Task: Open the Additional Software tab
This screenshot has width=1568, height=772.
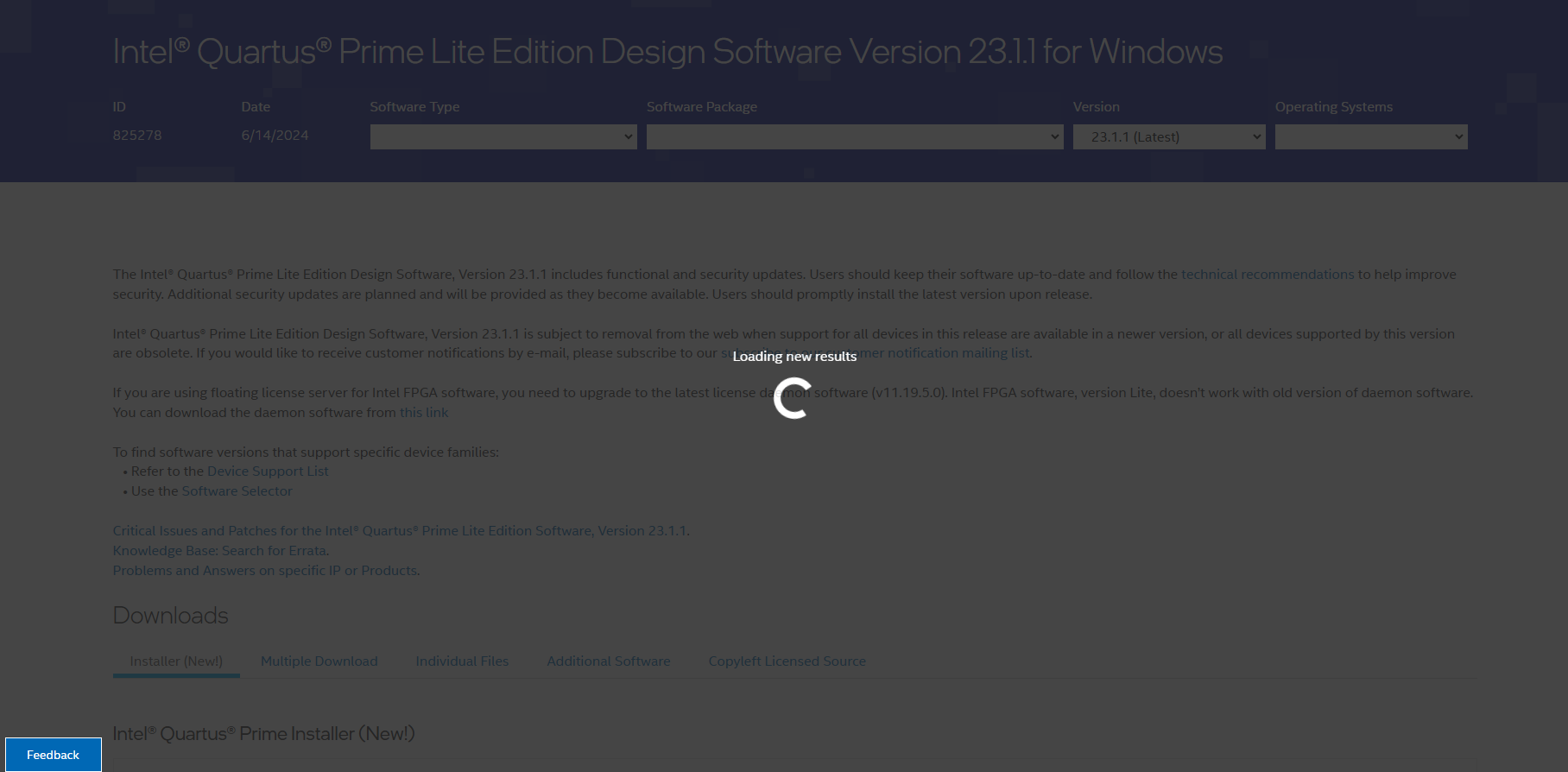Action: point(609,661)
